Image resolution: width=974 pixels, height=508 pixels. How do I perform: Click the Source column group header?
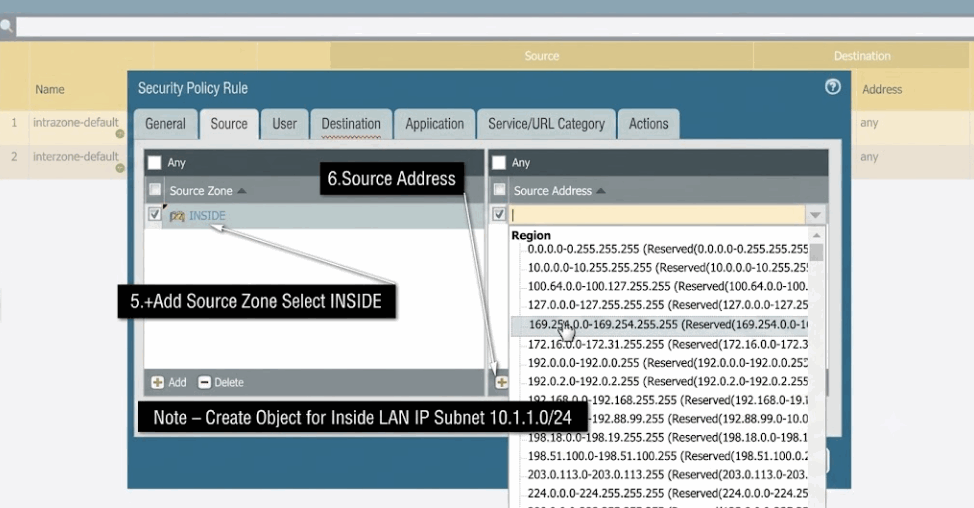pyautogui.click(x=541, y=56)
